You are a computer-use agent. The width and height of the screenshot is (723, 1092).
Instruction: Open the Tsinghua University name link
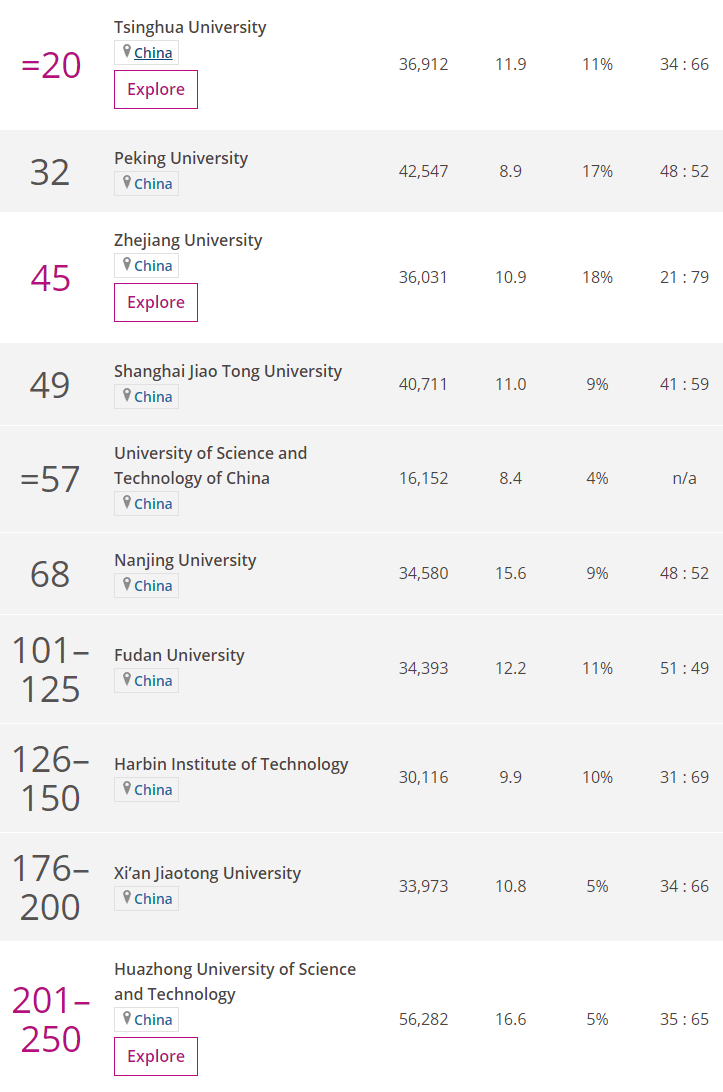[190, 27]
